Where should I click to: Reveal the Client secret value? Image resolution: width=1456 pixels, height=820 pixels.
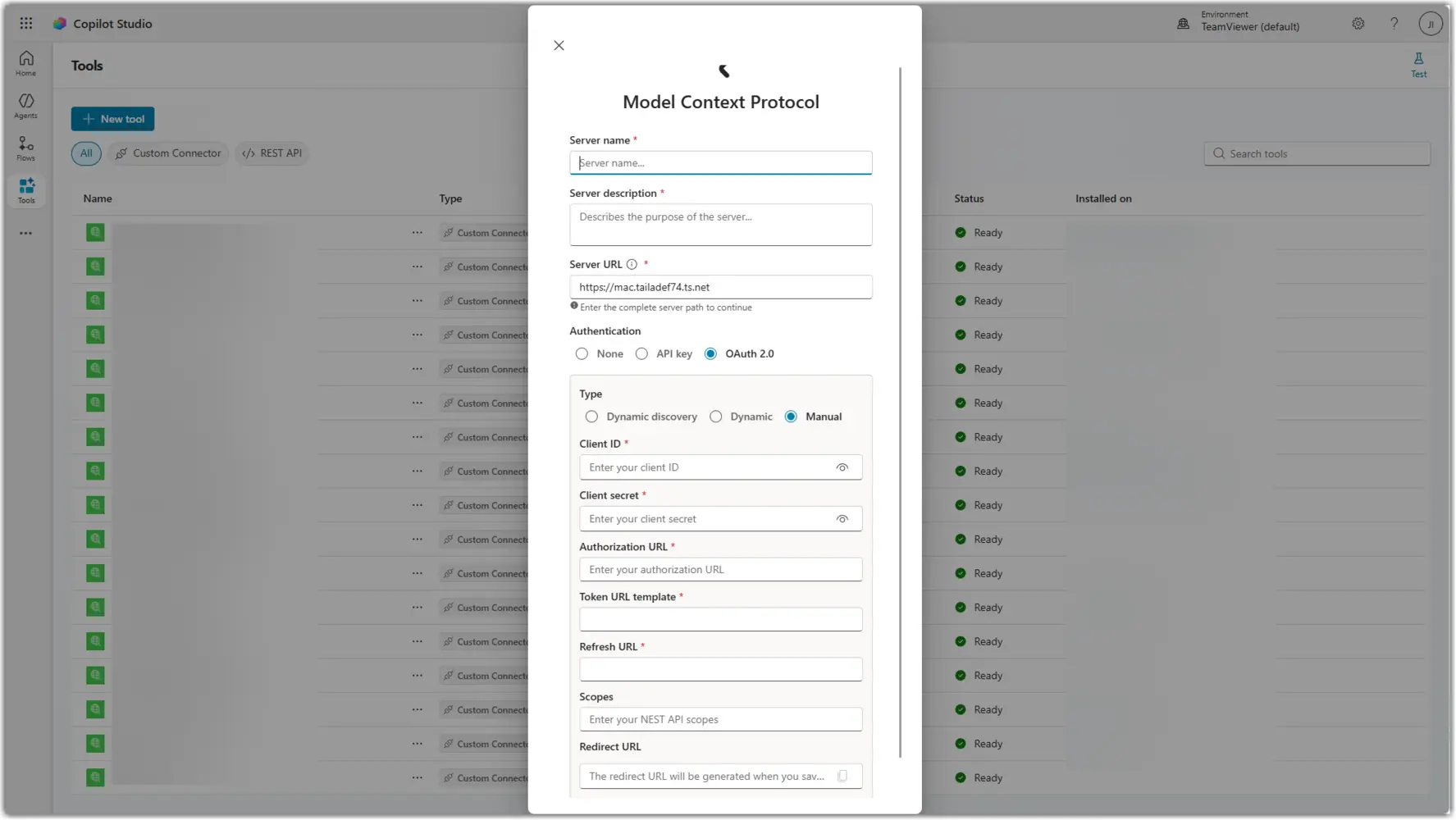point(842,519)
